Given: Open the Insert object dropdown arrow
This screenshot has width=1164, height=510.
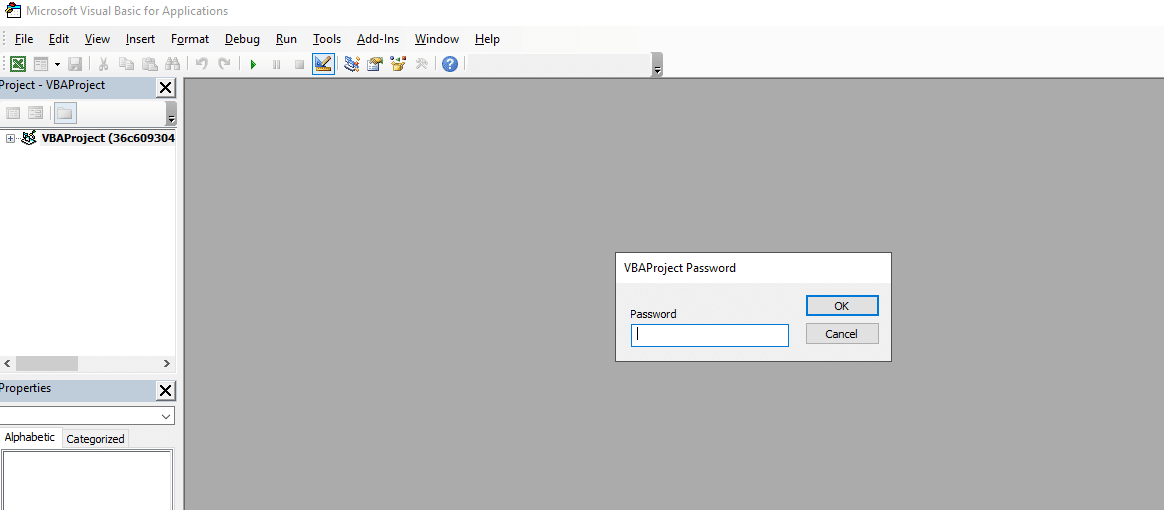Looking at the screenshot, I should tap(57, 65).
